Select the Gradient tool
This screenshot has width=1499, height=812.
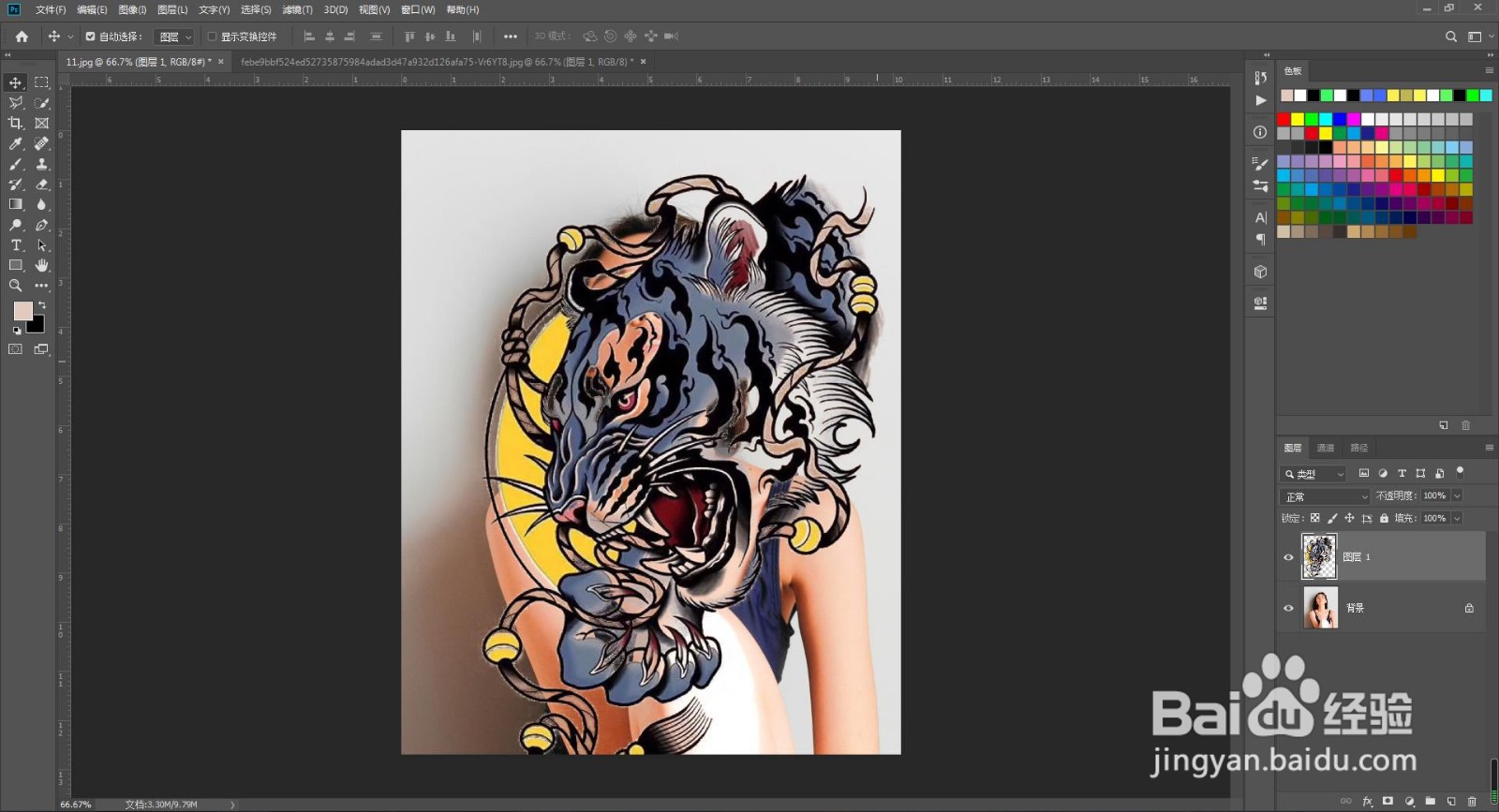click(16, 204)
